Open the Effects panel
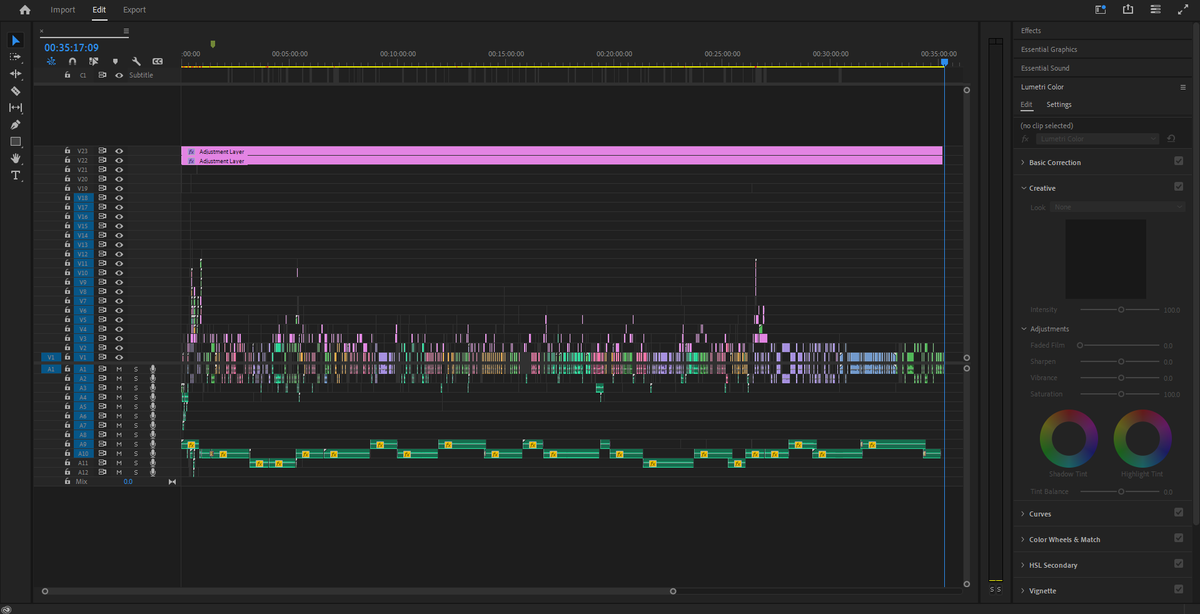Image resolution: width=1200 pixels, height=614 pixels. [x=1030, y=30]
